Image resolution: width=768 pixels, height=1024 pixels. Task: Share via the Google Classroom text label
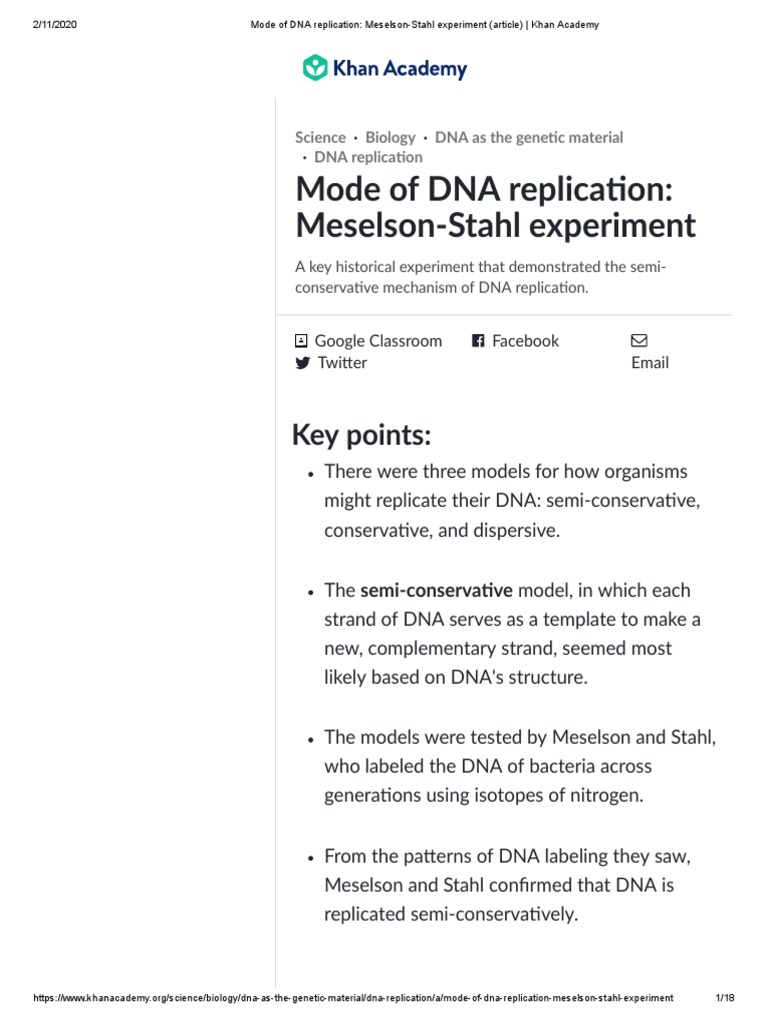(x=378, y=341)
